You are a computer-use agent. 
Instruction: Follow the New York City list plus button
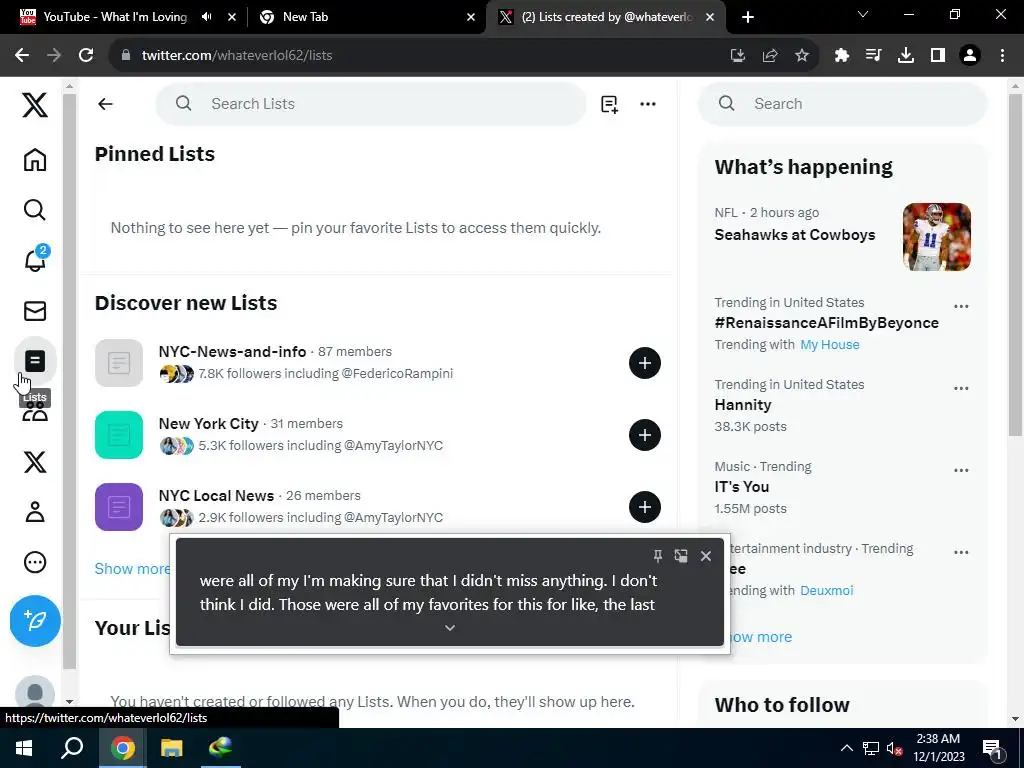click(x=645, y=435)
